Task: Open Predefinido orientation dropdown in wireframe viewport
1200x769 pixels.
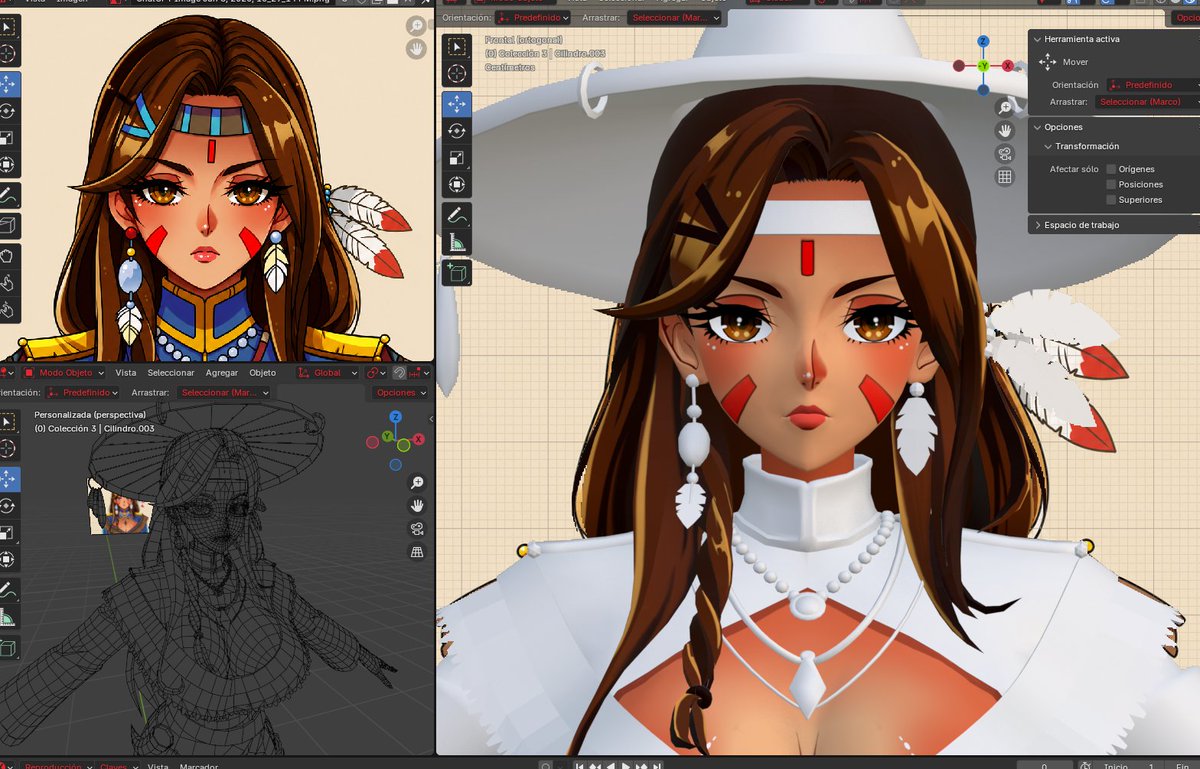Action: pyautogui.click(x=82, y=393)
